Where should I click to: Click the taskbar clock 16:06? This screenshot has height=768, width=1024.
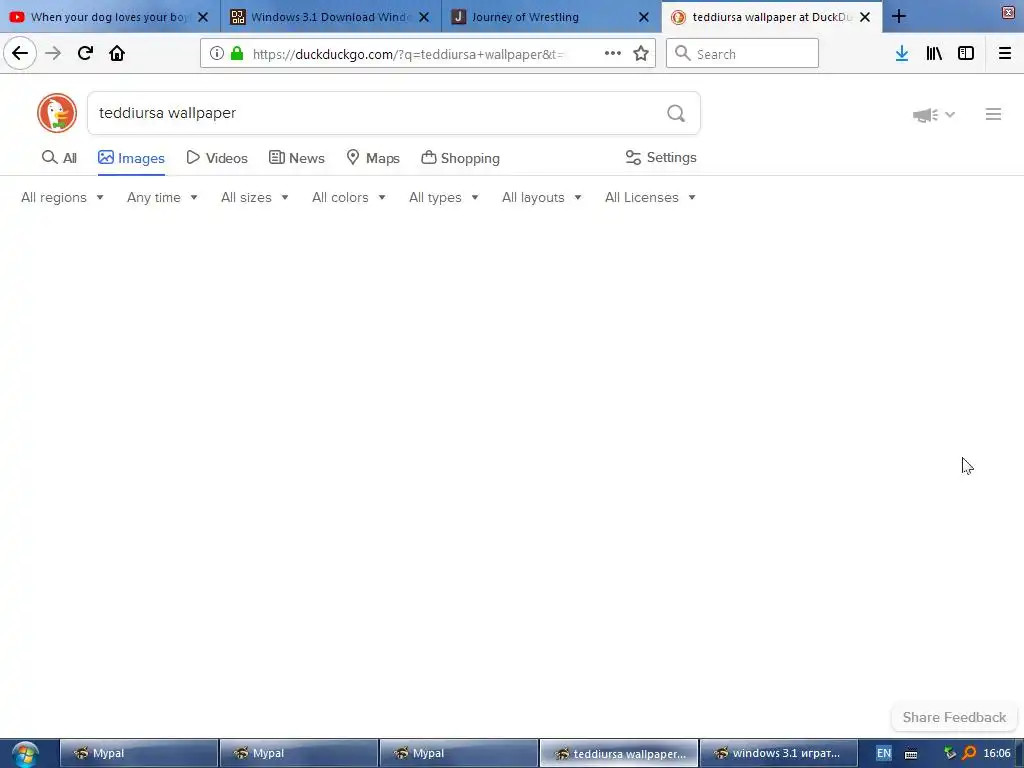(x=997, y=753)
